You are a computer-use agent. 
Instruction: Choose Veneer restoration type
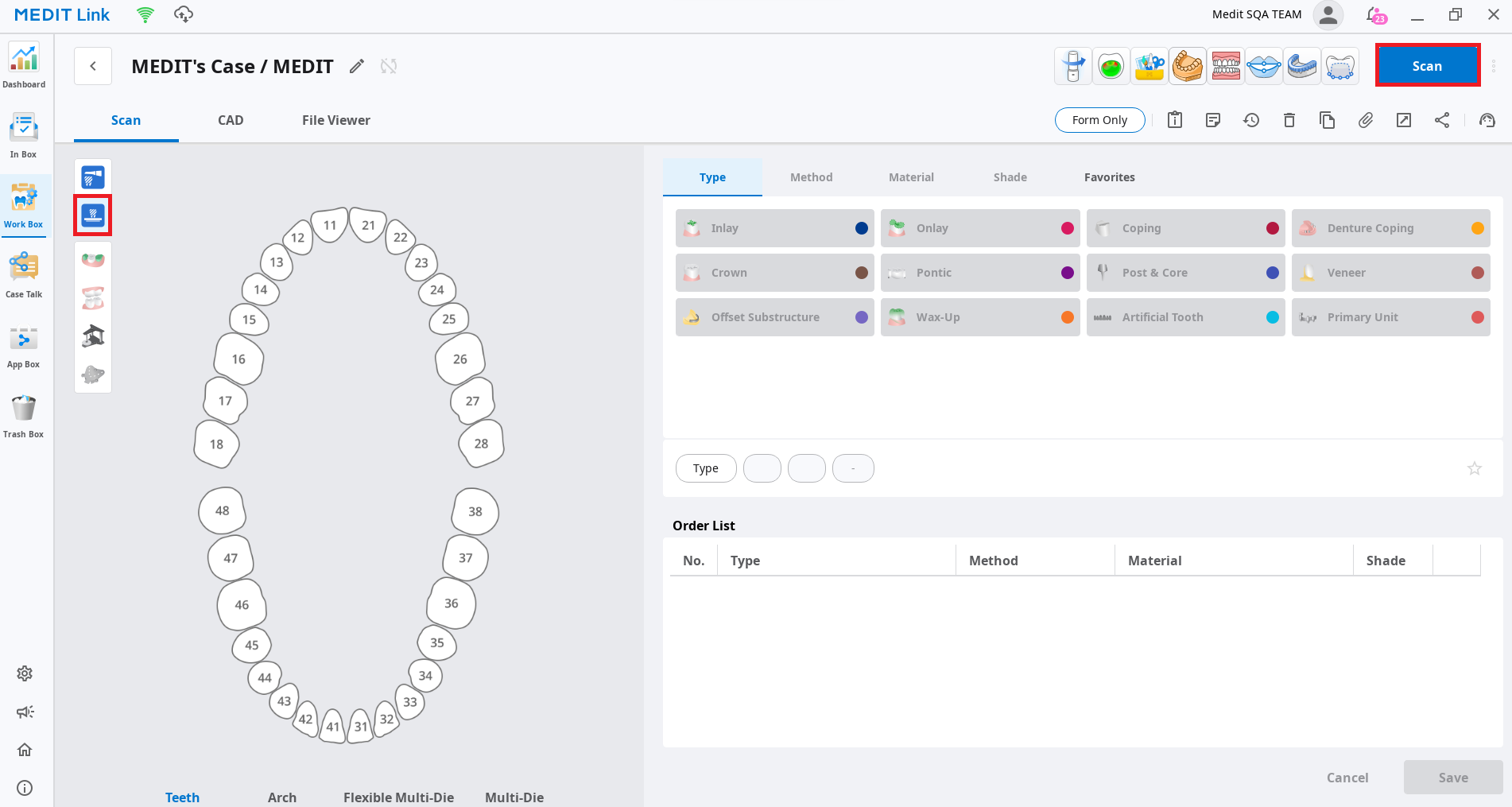[1391, 273]
